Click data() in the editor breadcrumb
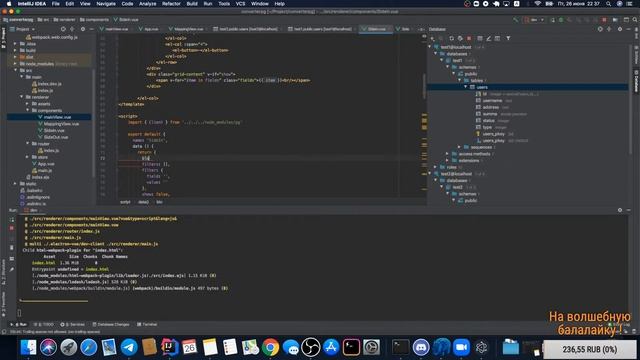The height and width of the screenshot is (360, 640). click(143, 202)
